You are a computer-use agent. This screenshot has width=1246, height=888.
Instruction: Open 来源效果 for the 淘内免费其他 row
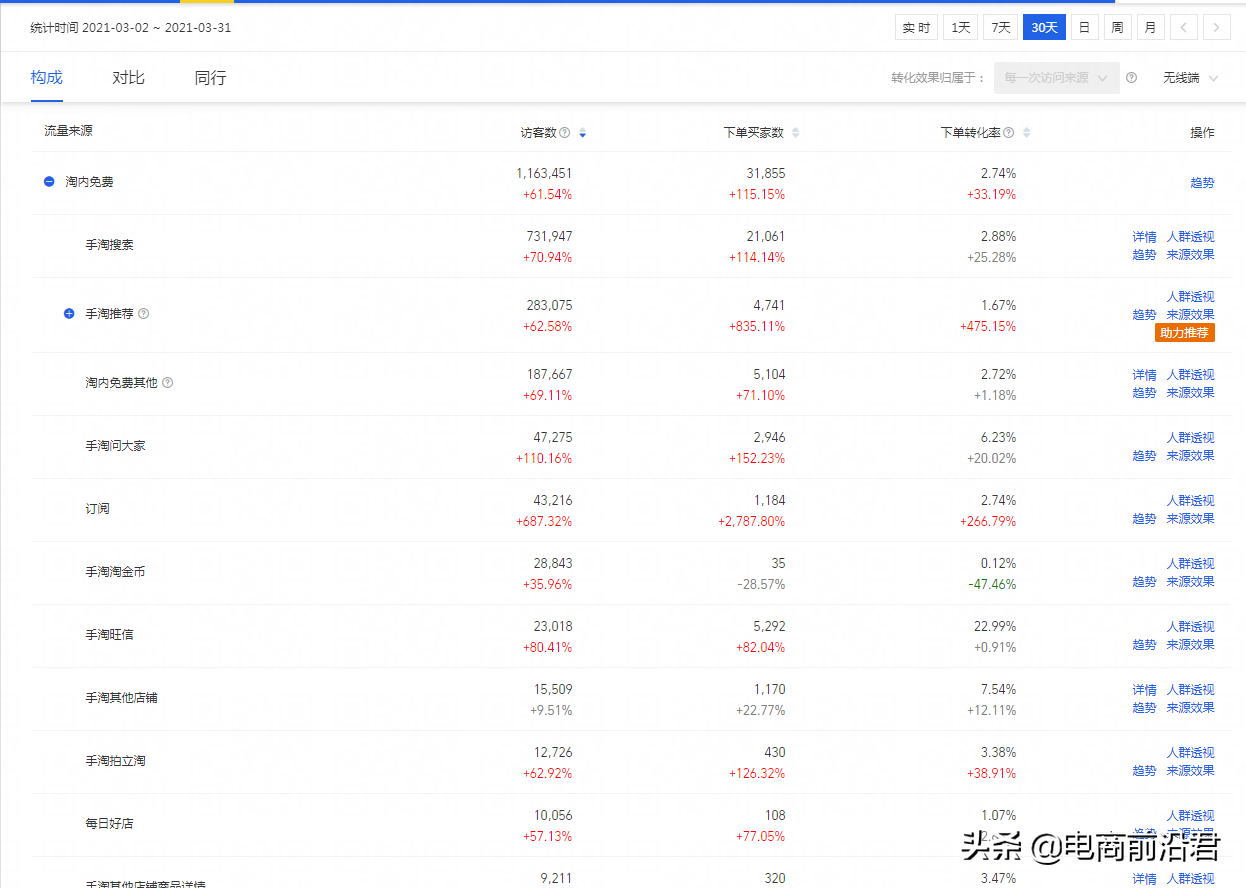(x=1190, y=393)
